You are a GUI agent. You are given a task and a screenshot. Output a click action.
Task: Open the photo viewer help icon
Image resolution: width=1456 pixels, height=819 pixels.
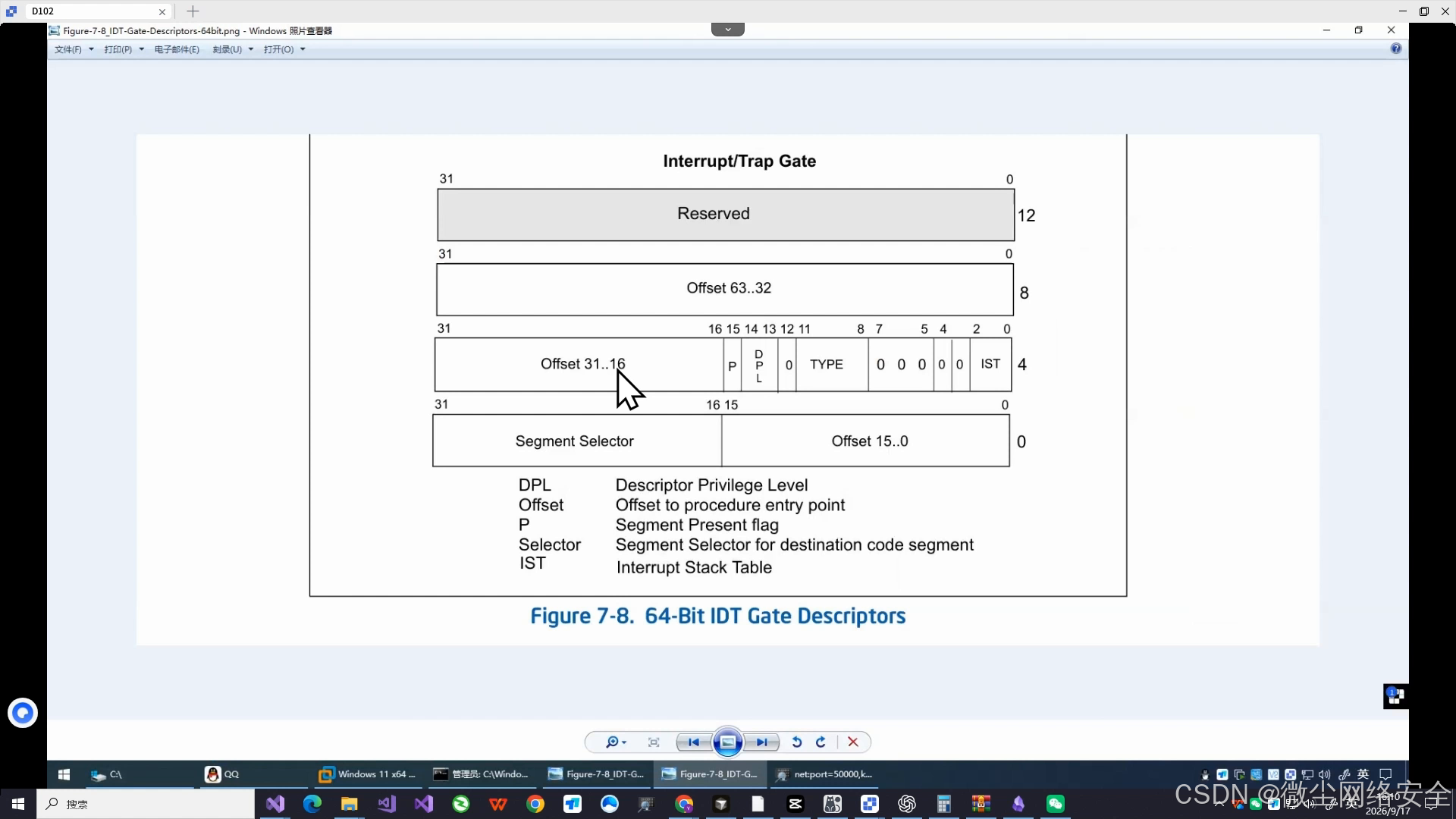(1396, 49)
